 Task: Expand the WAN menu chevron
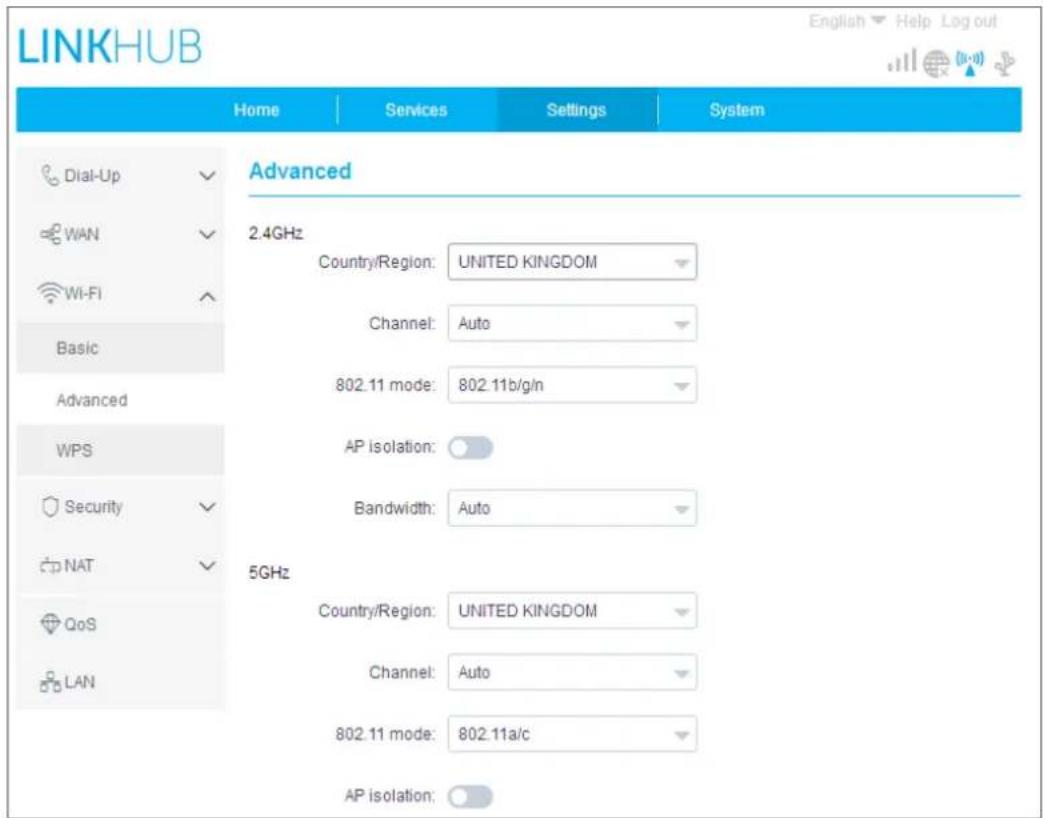pos(208,235)
